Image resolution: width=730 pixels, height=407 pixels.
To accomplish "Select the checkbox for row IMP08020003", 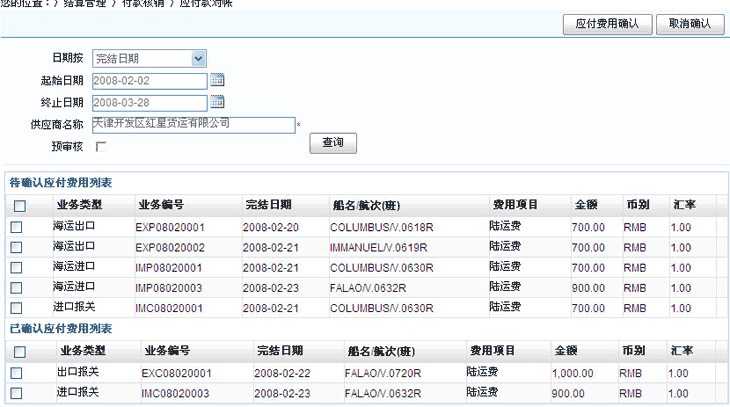I will tap(16, 288).
